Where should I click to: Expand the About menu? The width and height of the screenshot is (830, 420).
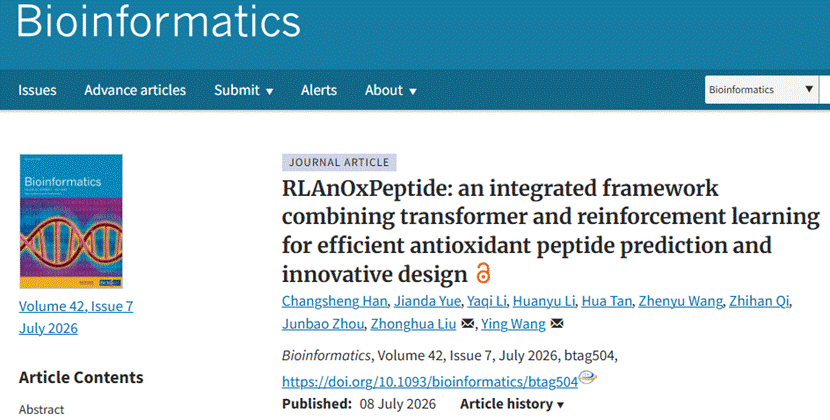391,90
